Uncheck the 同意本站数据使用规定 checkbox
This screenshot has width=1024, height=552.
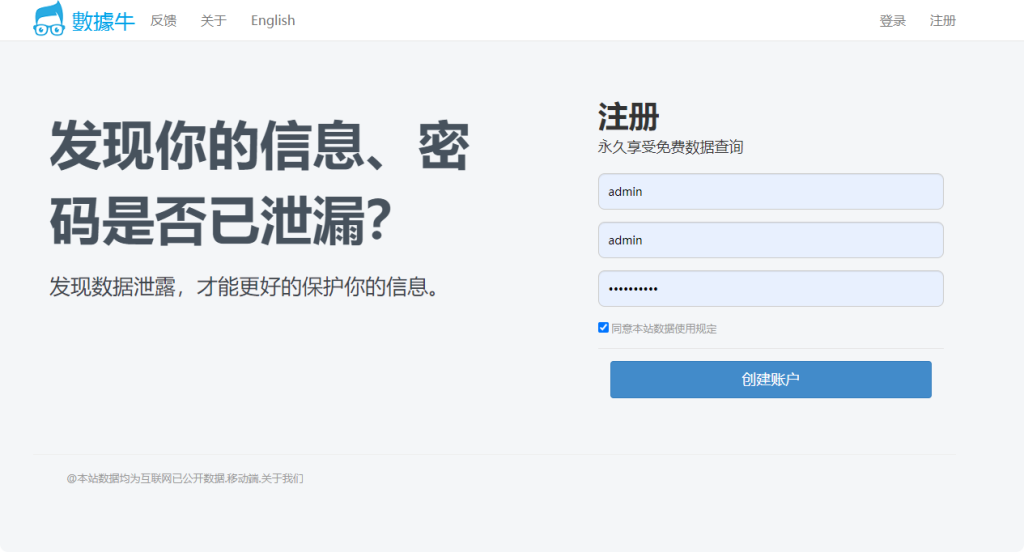click(603, 327)
